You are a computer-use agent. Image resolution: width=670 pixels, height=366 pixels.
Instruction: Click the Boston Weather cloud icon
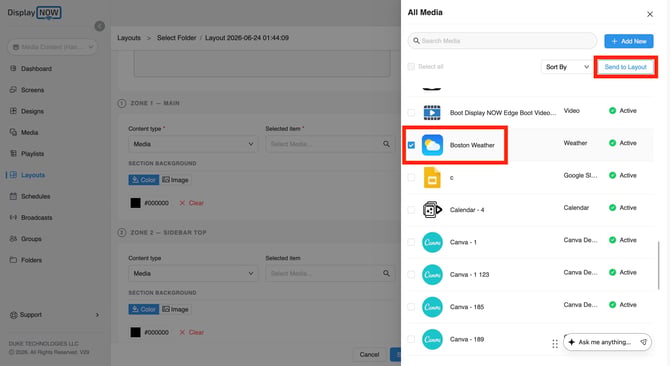(x=432, y=145)
